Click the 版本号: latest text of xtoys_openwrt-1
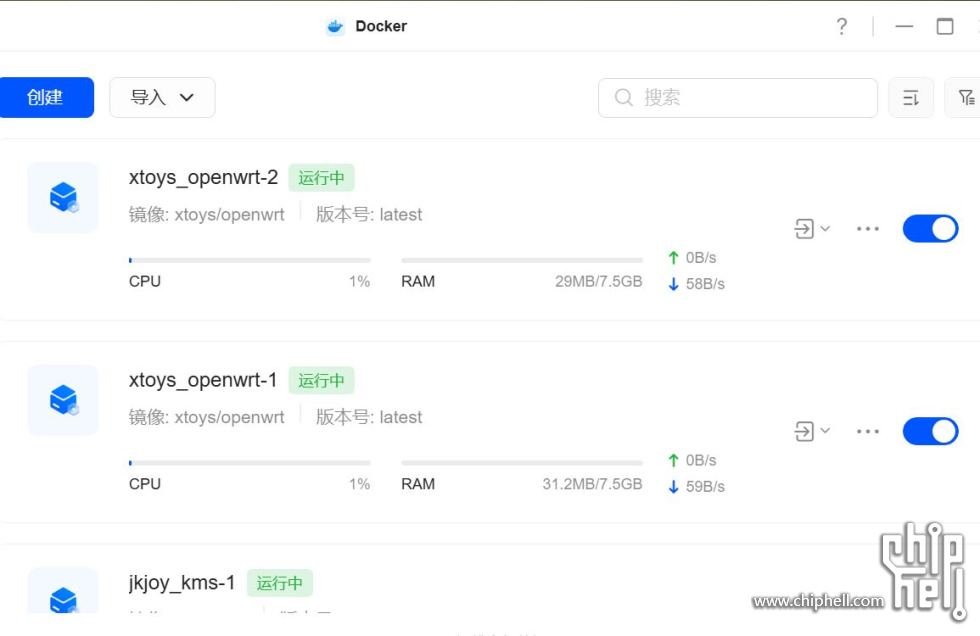Screen dimensions: 980x636 click(x=369, y=417)
